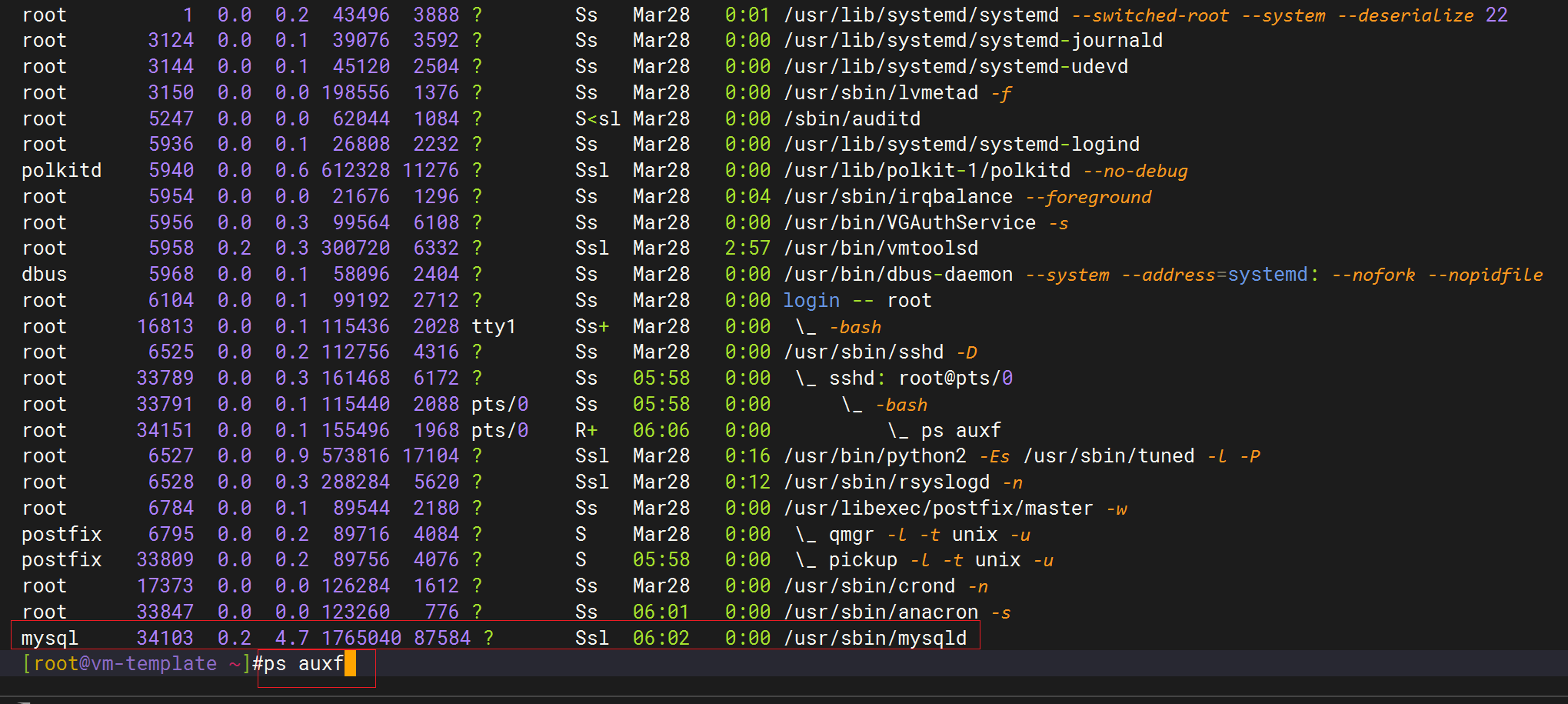Select the 'mysql' user name in the last row
This screenshot has width=1568, height=704.
pyautogui.click(x=50, y=638)
